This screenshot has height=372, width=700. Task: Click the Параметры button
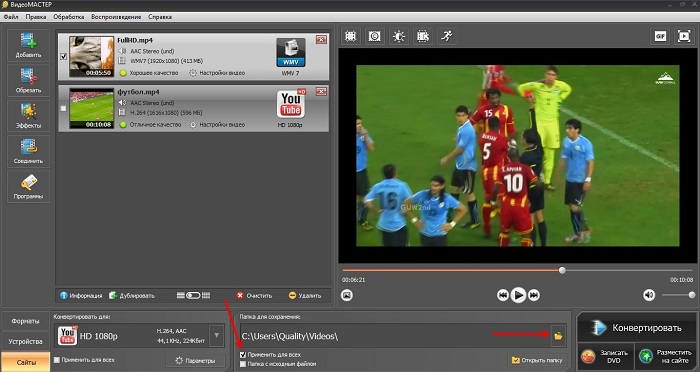196,360
